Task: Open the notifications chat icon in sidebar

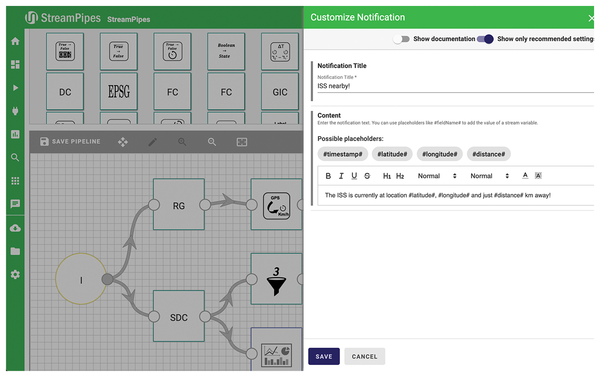Action: 15,204
